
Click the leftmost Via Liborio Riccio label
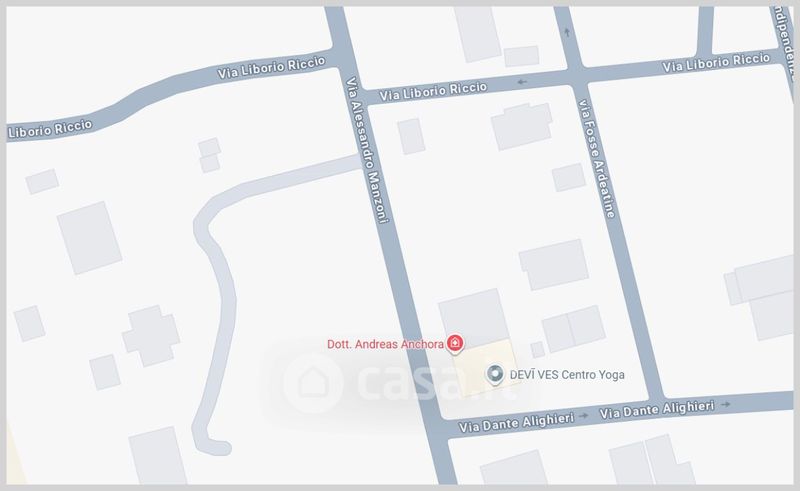[x=50, y=129]
